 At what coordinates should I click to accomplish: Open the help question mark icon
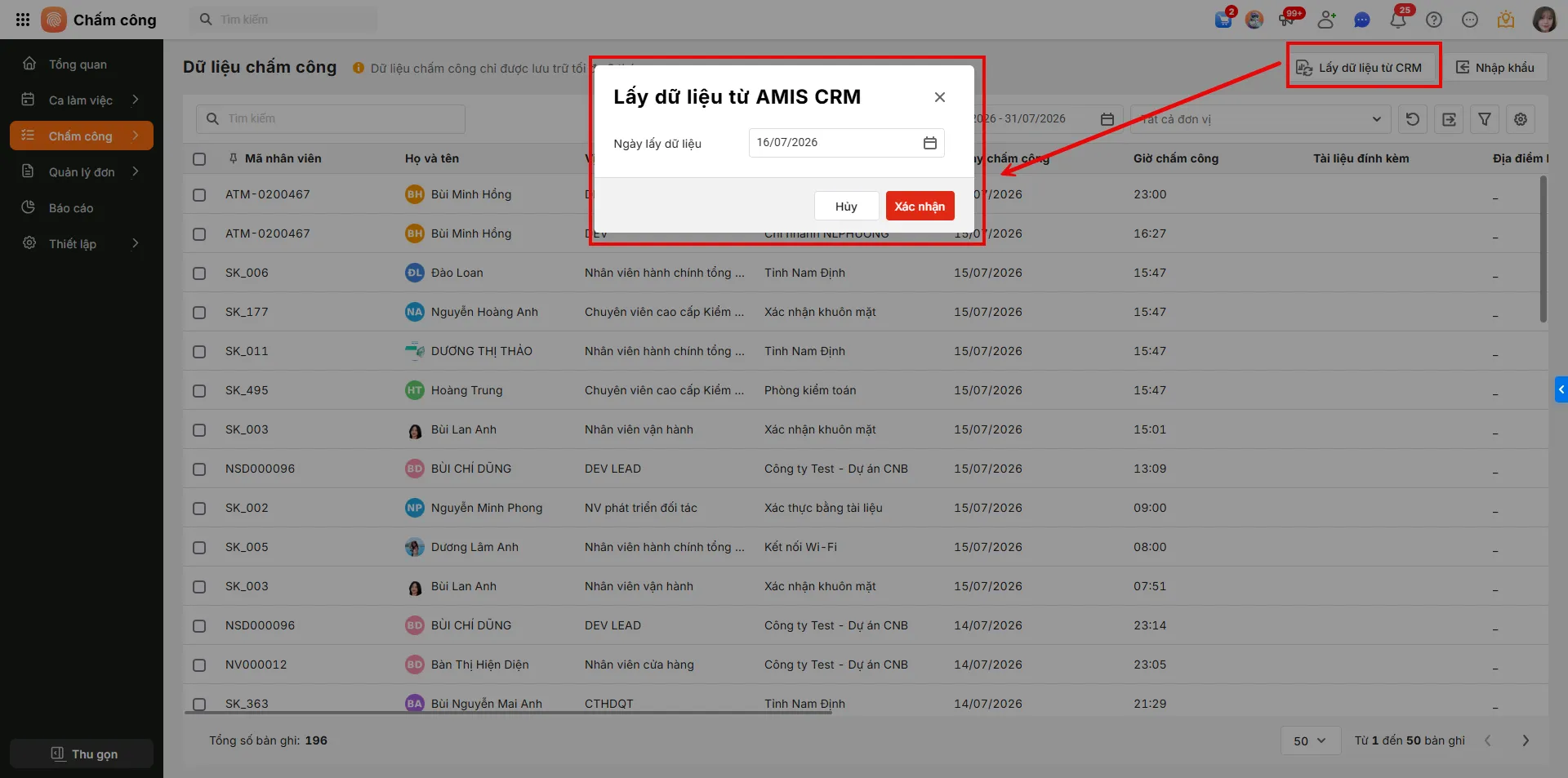[1434, 20]
